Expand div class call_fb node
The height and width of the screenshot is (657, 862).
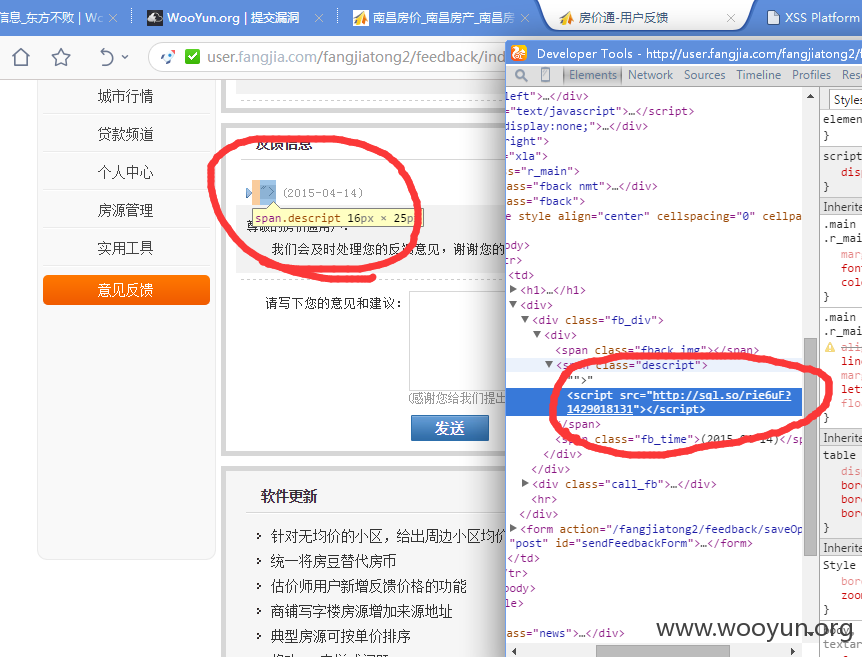pos(525,483)
